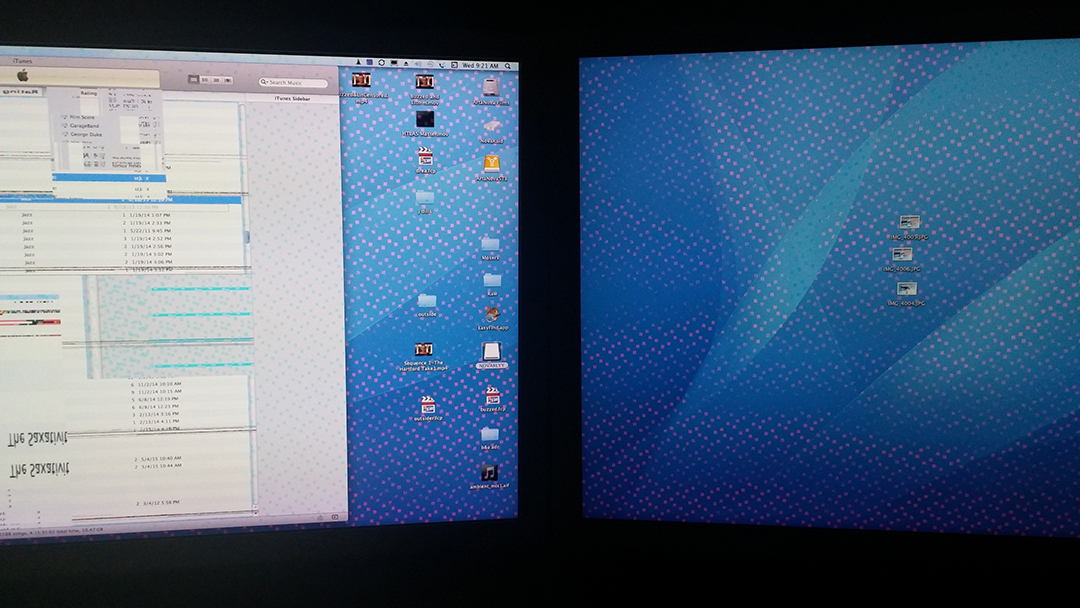Open the NovaRaid drive icon
The height and width of the screenshot is (608, 1080).
pyautogui.click(x=492, y=127)
